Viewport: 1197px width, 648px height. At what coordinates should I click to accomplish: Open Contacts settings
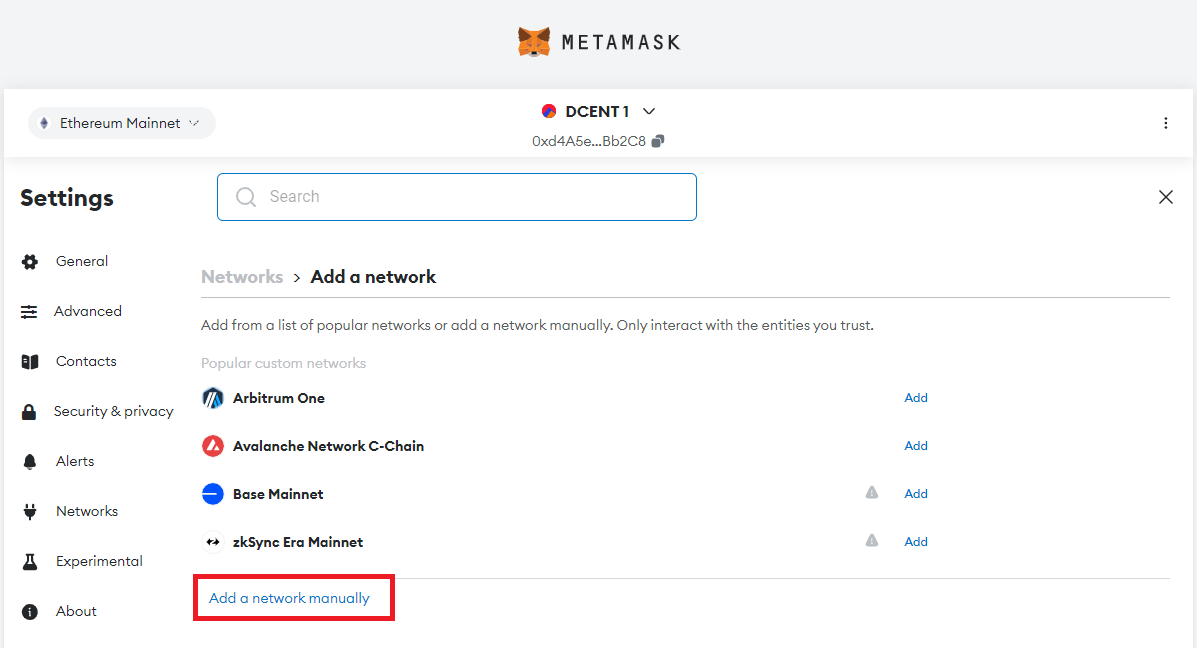click(x=86, y=361)
